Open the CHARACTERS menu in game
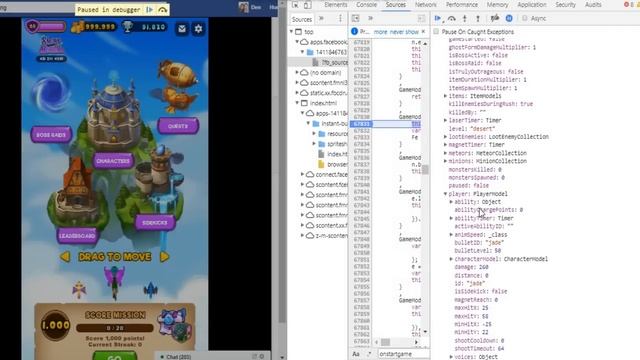Image resolution: width=640 pixels, height=360 pixels. 113,161
